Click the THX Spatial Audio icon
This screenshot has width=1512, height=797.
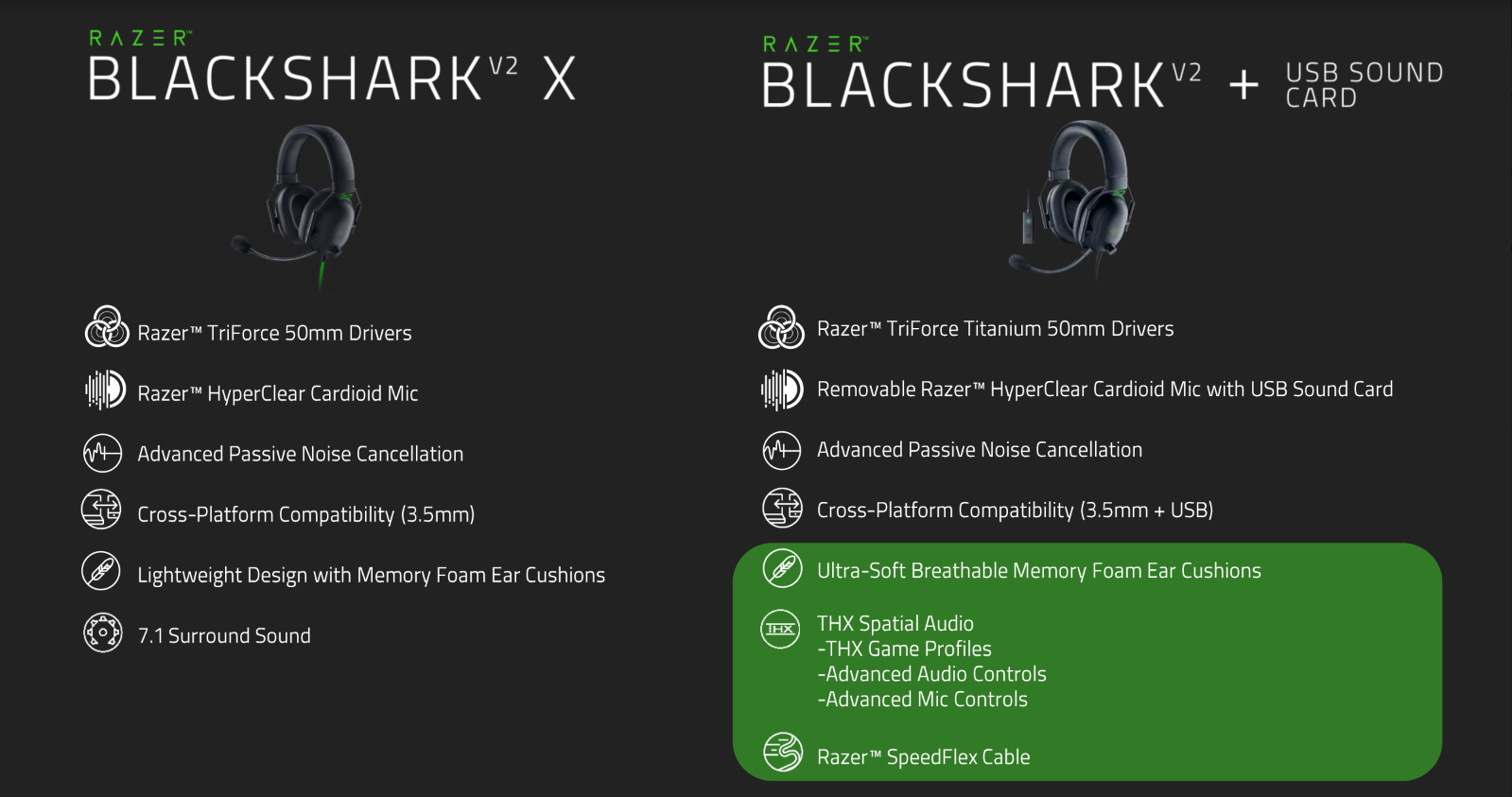coord(781,629)
